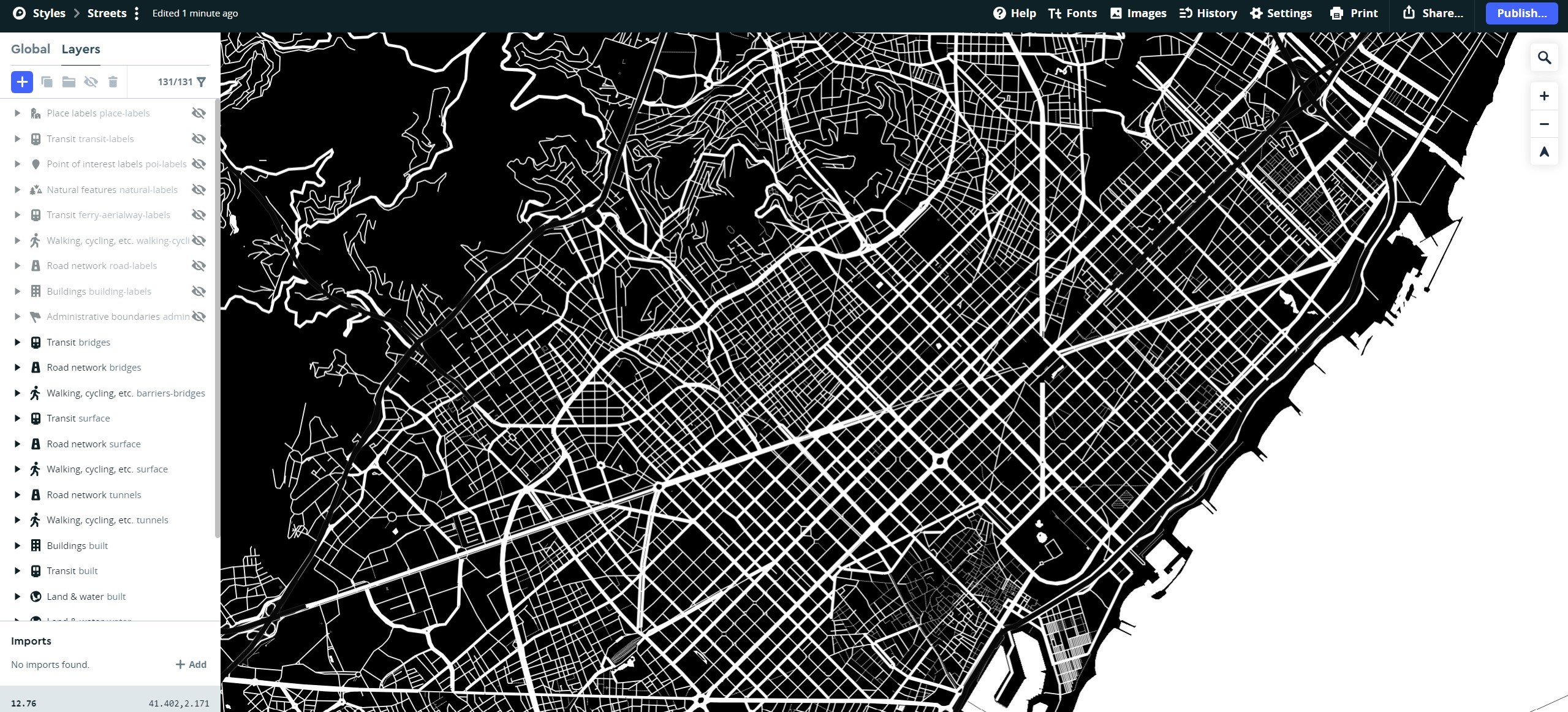Show the Place labels layer
1568x712 pixels.
tap(199, 113)
